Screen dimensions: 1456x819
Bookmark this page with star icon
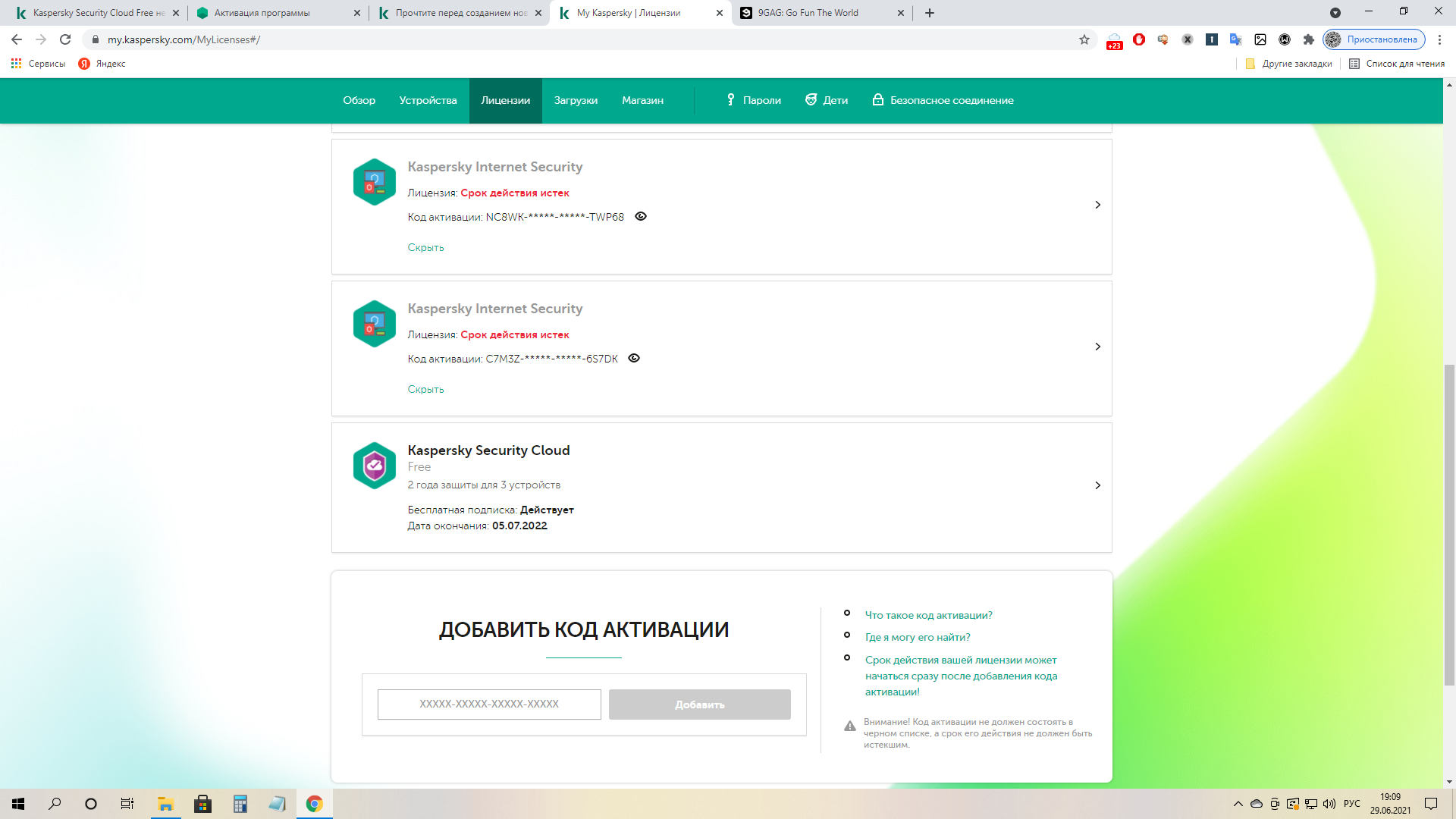point(1084,39)
